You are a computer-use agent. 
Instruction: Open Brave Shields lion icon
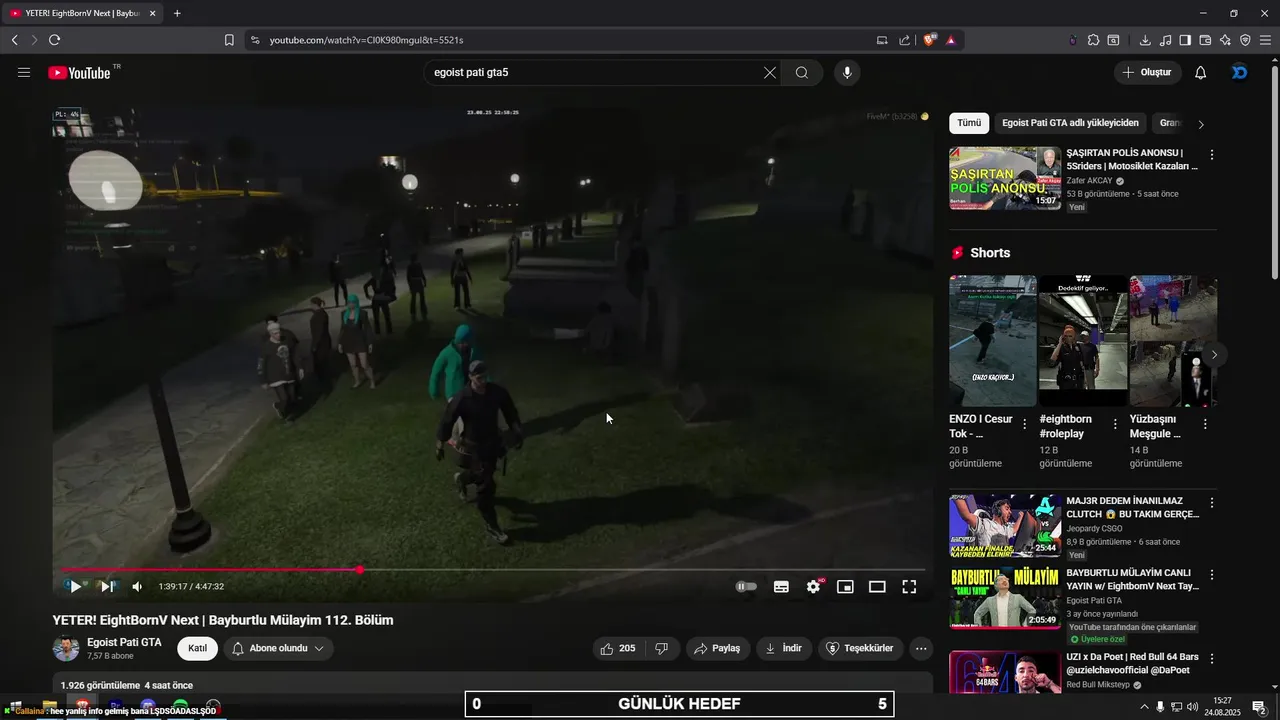coord(930,40)
